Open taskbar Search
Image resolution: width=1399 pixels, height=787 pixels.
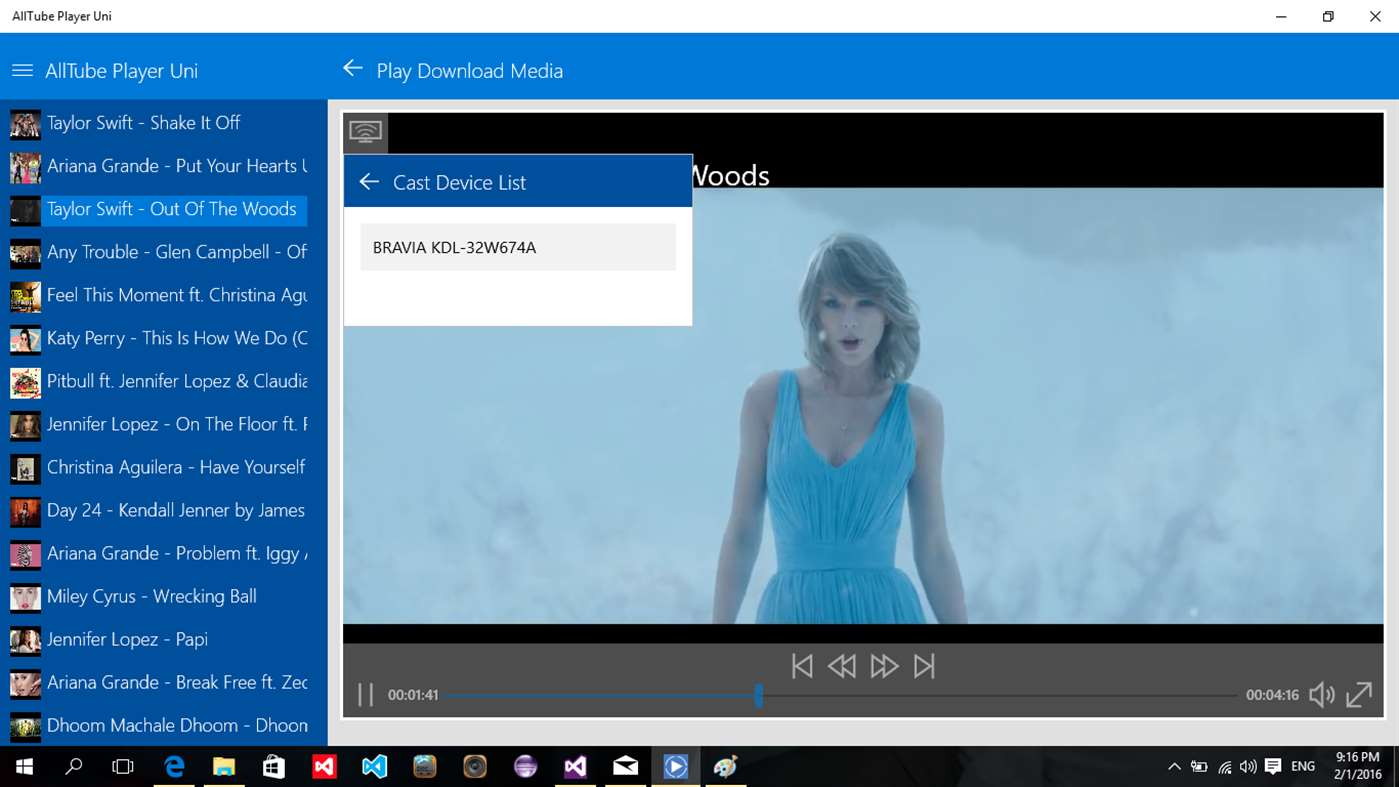tap(74, 767)
